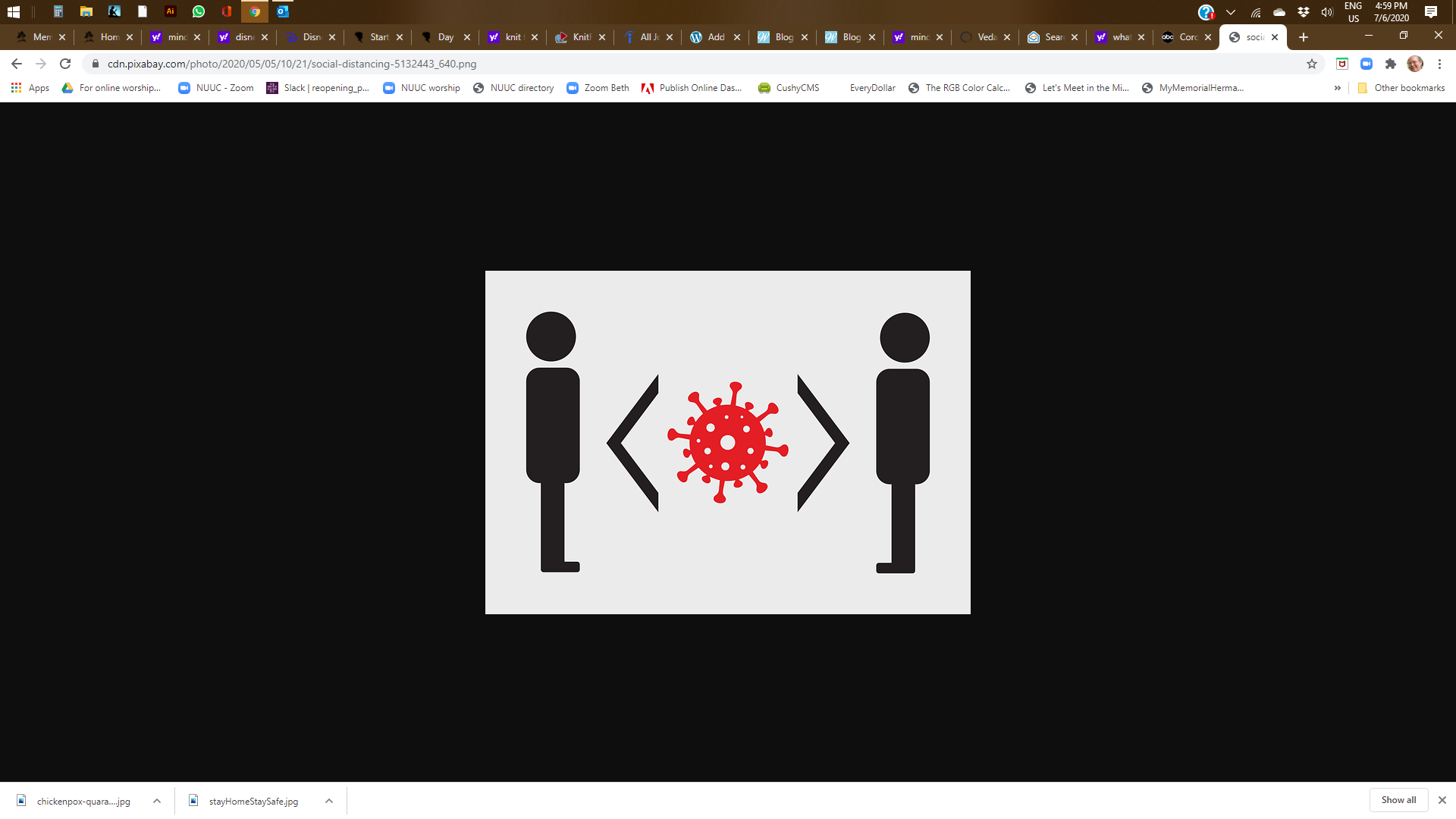
Task: Open the Apps grid shortcut
Action: click(x=30, y=88)
